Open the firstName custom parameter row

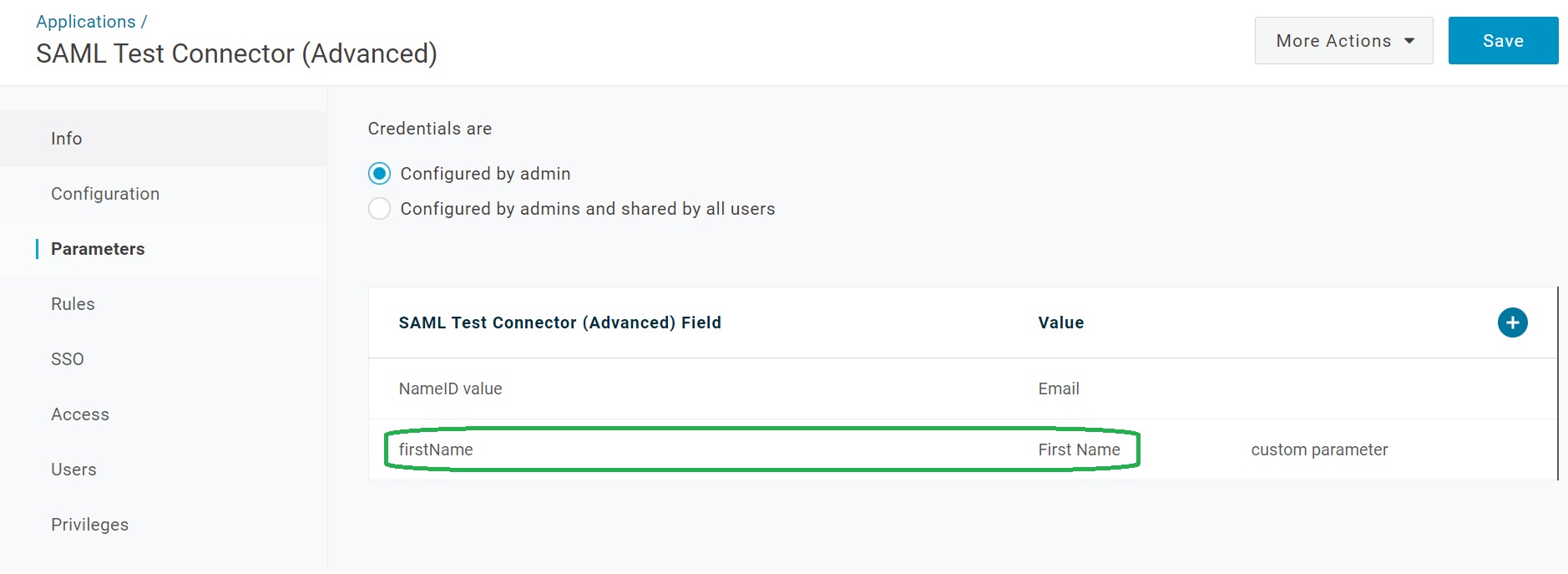click(x=436, y=450)
